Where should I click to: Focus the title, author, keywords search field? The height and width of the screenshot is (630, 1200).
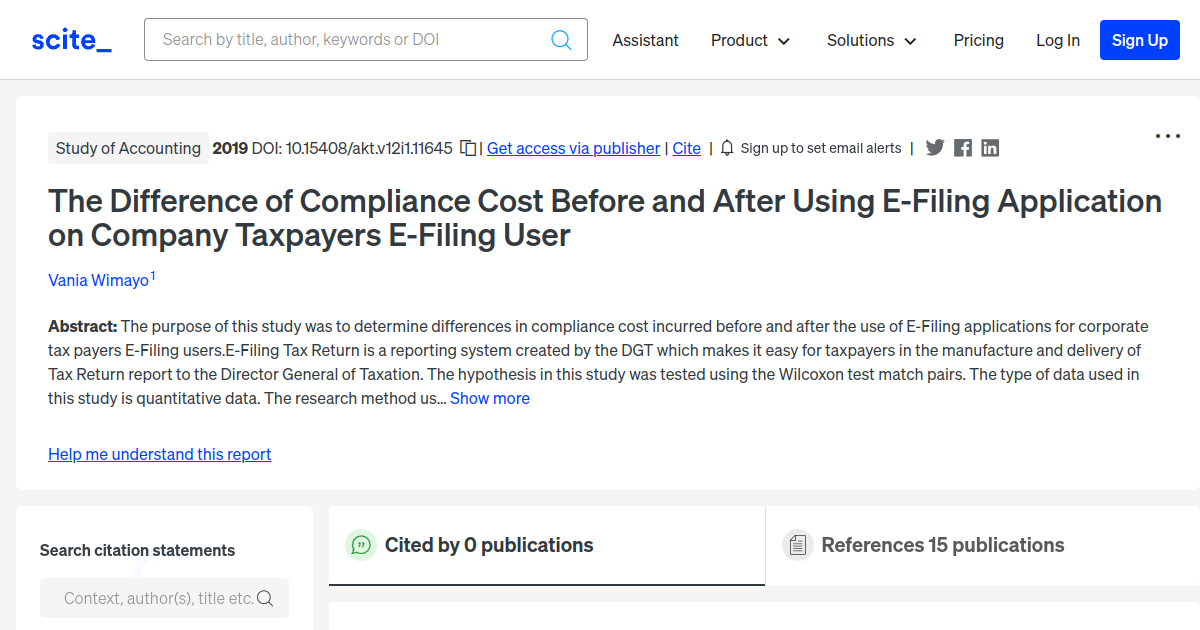350,40
